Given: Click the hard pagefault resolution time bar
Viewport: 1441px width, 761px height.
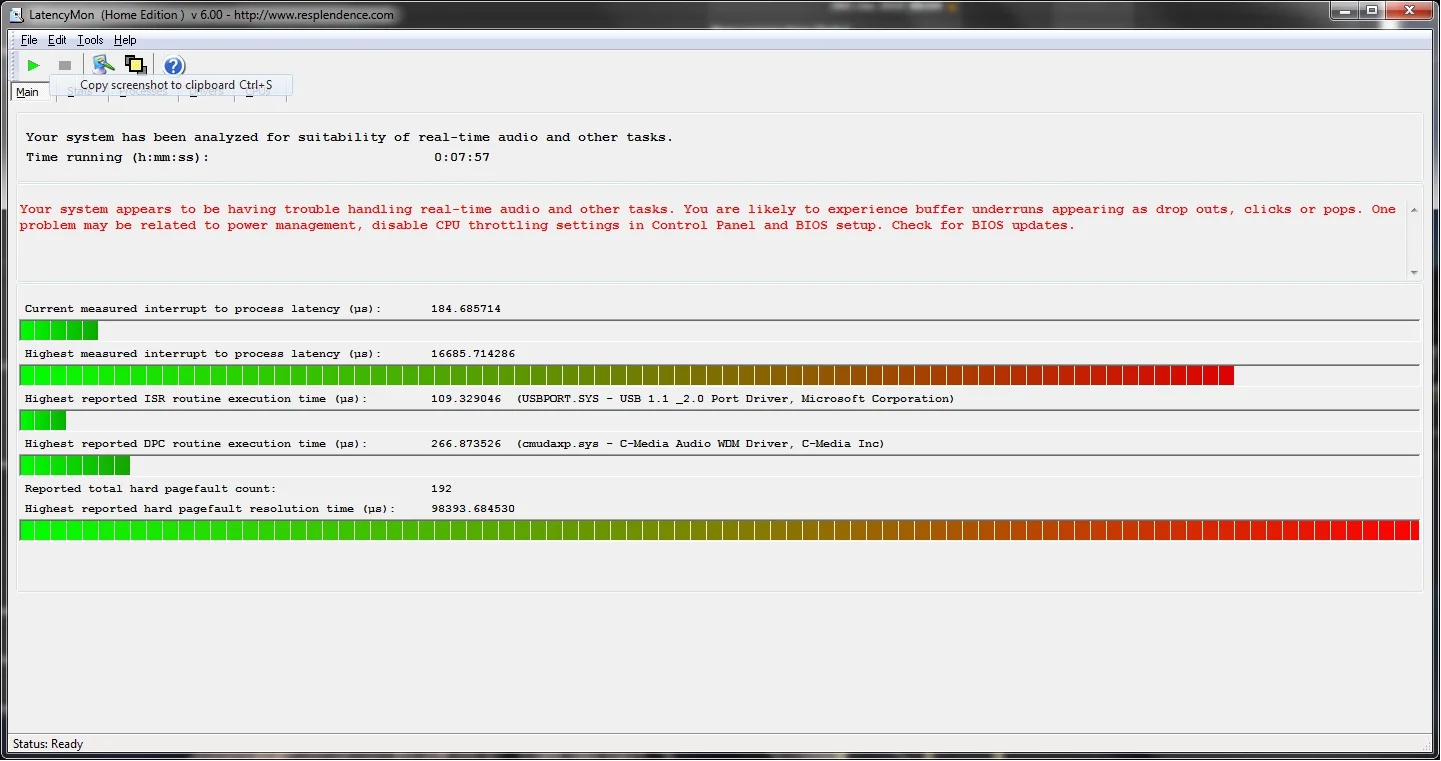Looking at the screenshot, I should click(x=719, y=530).
